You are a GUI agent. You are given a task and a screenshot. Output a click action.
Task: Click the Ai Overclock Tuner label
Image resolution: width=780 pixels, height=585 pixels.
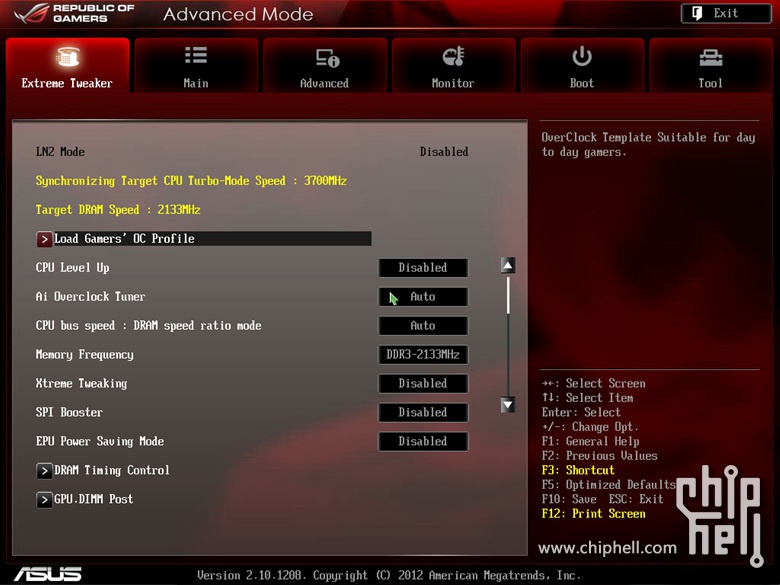pyautogui.click(x=91, y=297)
